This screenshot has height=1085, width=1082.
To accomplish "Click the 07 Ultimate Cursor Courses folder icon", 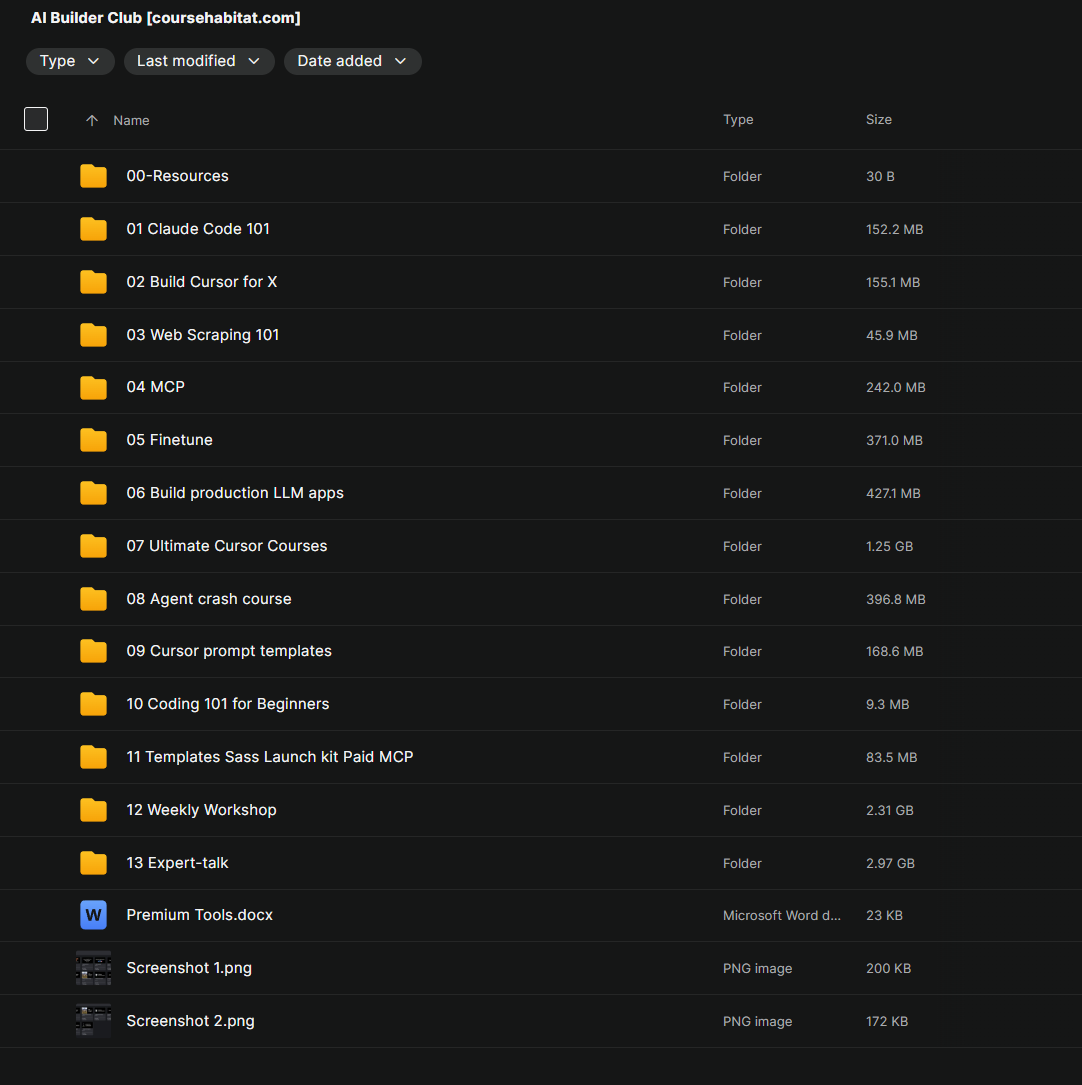I will coord(93,546).
